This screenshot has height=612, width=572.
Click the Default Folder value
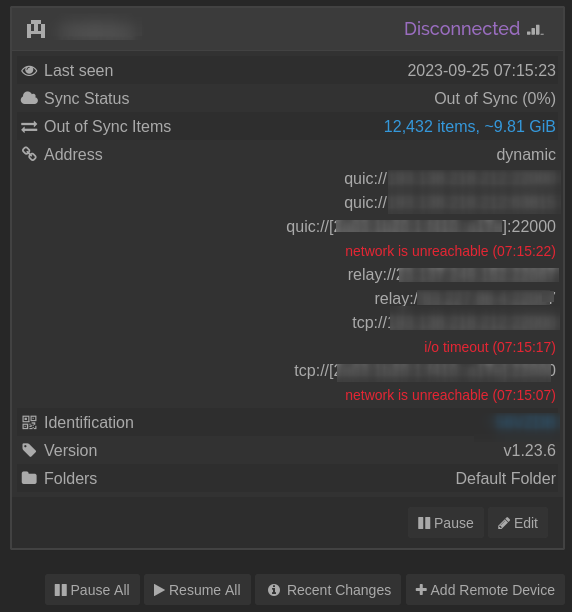click(x=506, y=478)
